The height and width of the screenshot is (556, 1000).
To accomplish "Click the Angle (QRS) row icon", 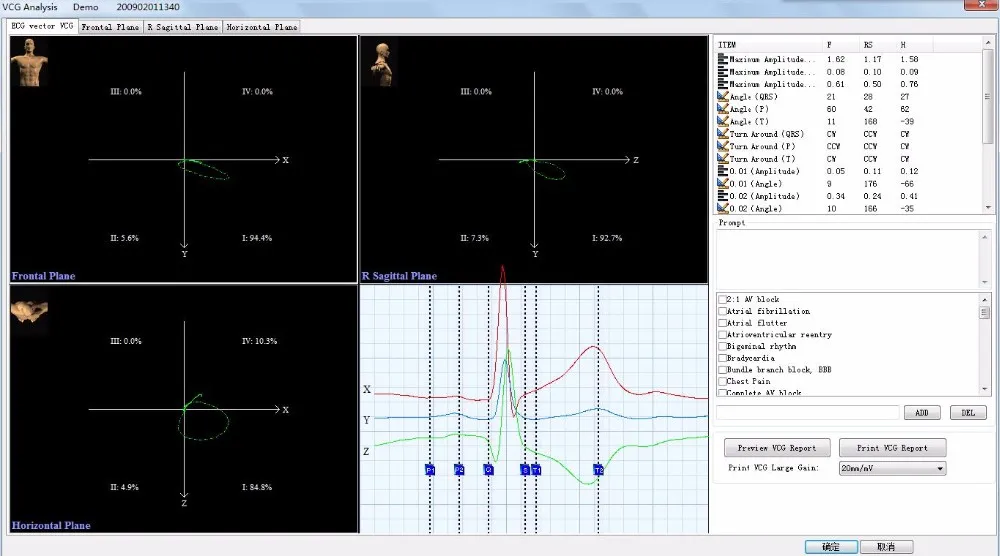I will (x=722, y=97).
